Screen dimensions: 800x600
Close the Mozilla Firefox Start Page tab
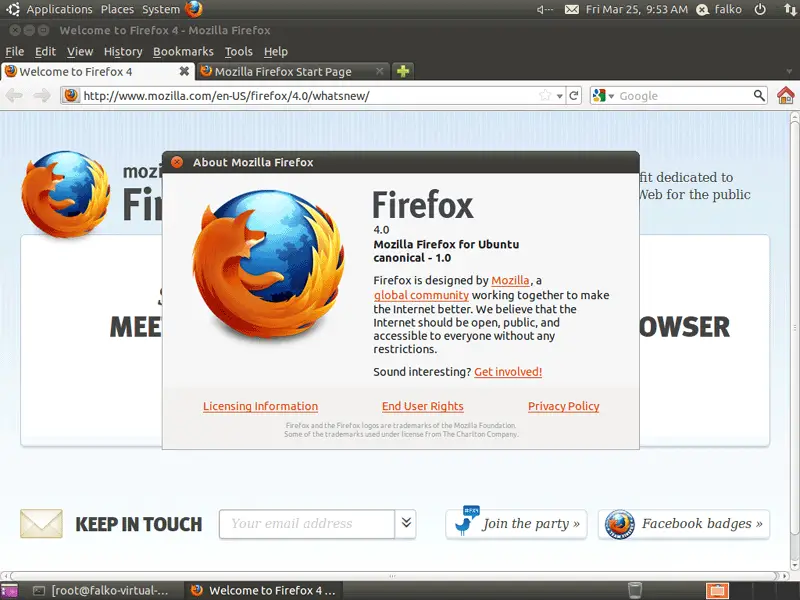tap(380, 71)
